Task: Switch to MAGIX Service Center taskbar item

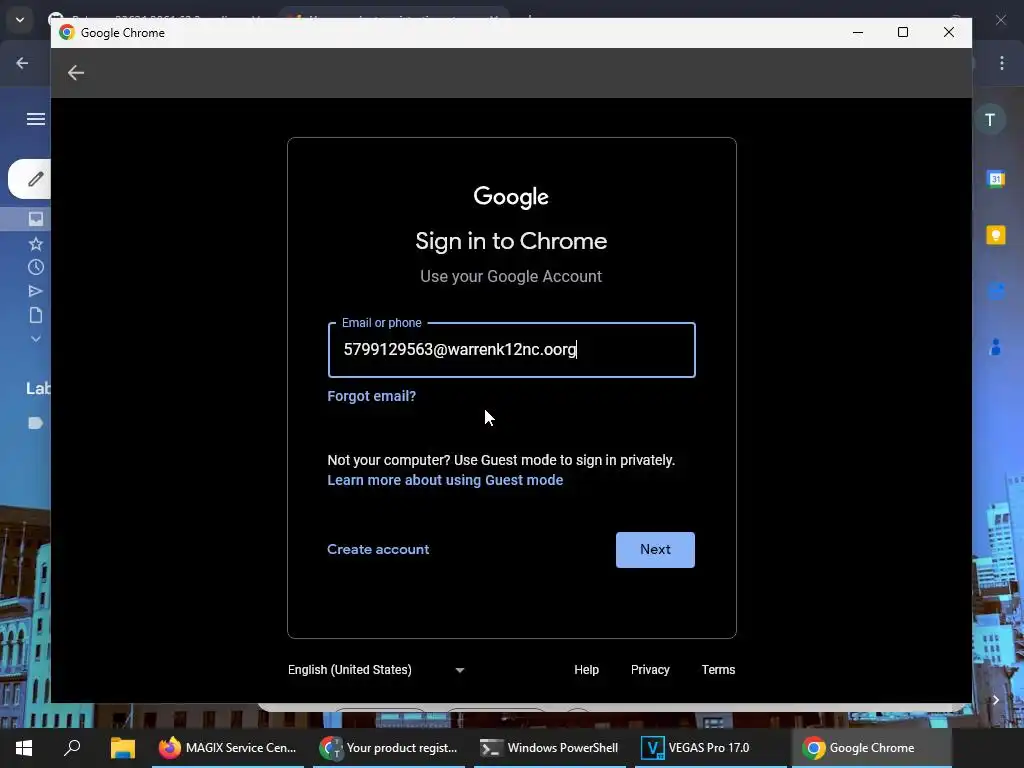Action: click(228, 748)
